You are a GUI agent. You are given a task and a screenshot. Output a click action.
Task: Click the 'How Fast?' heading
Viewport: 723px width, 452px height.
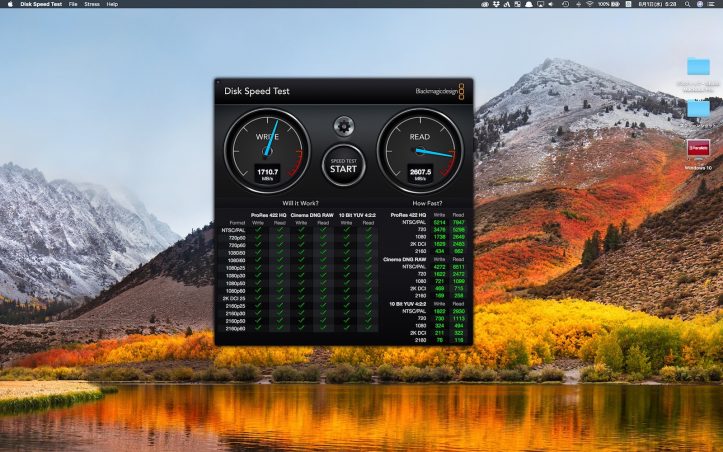427,203
